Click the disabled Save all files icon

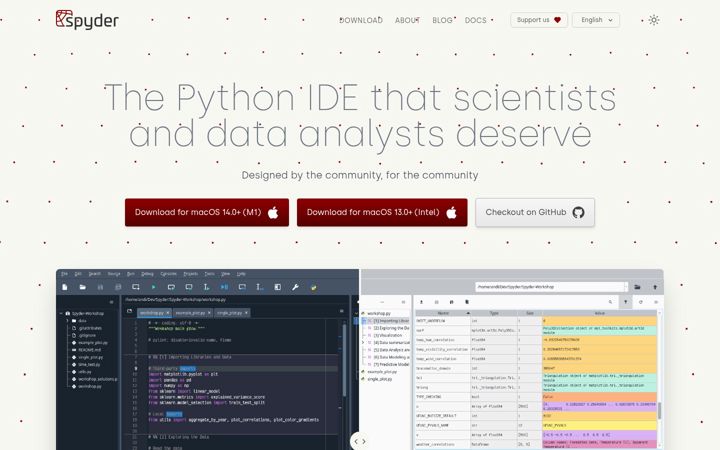[x=118, y=287]
